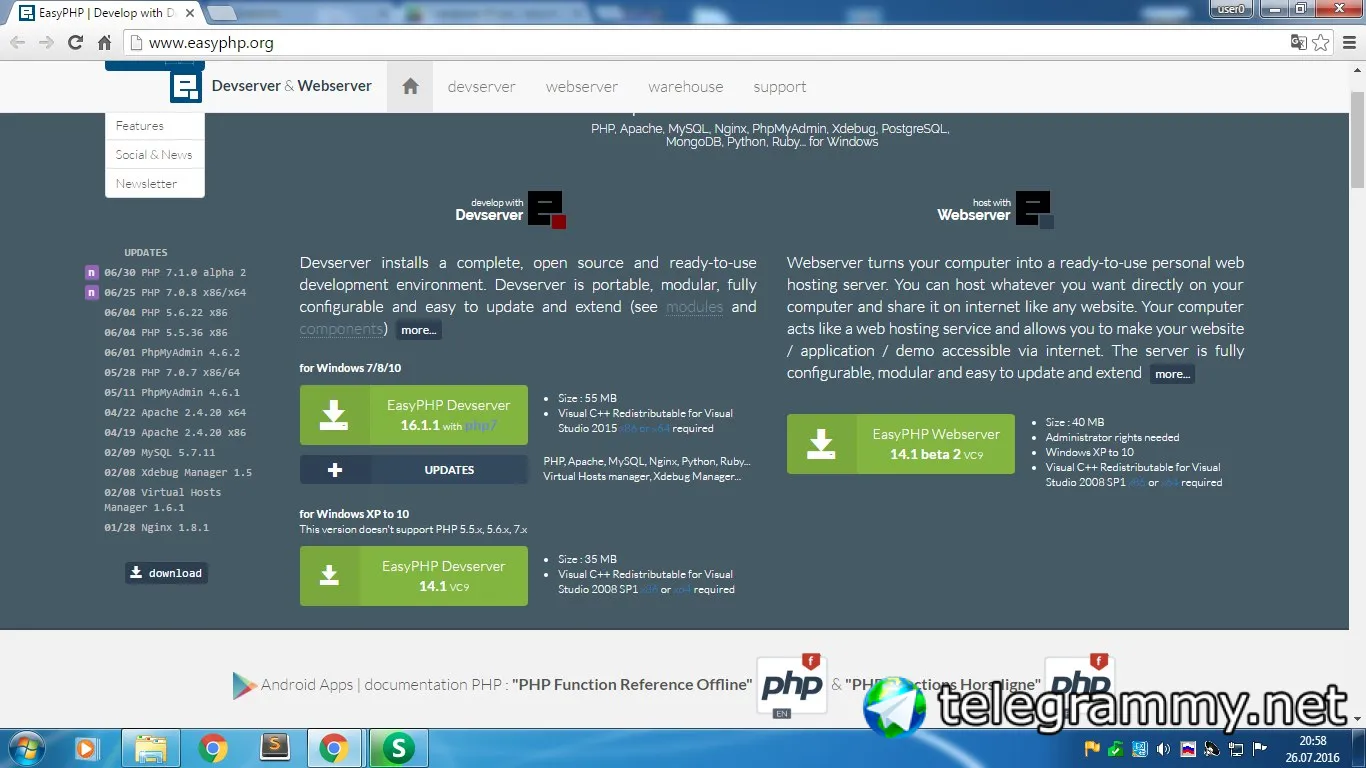1366x768 pixels.
Task: Click the Devserver logo above the description
Action: point(545,208)
